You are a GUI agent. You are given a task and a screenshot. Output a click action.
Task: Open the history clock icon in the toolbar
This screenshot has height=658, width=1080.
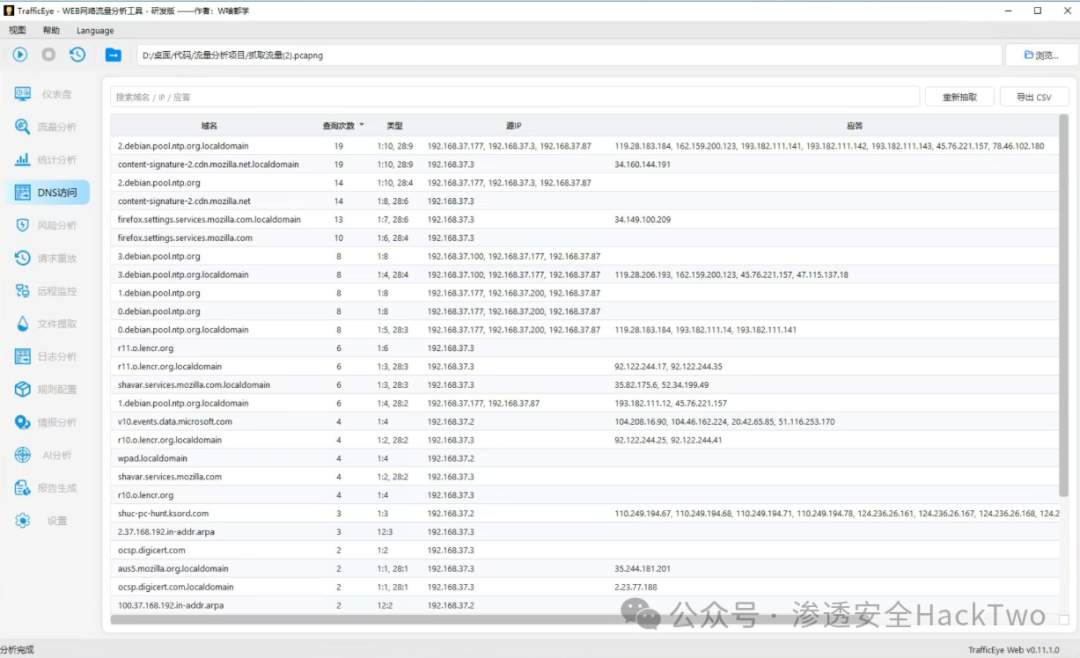pos(77,54)
